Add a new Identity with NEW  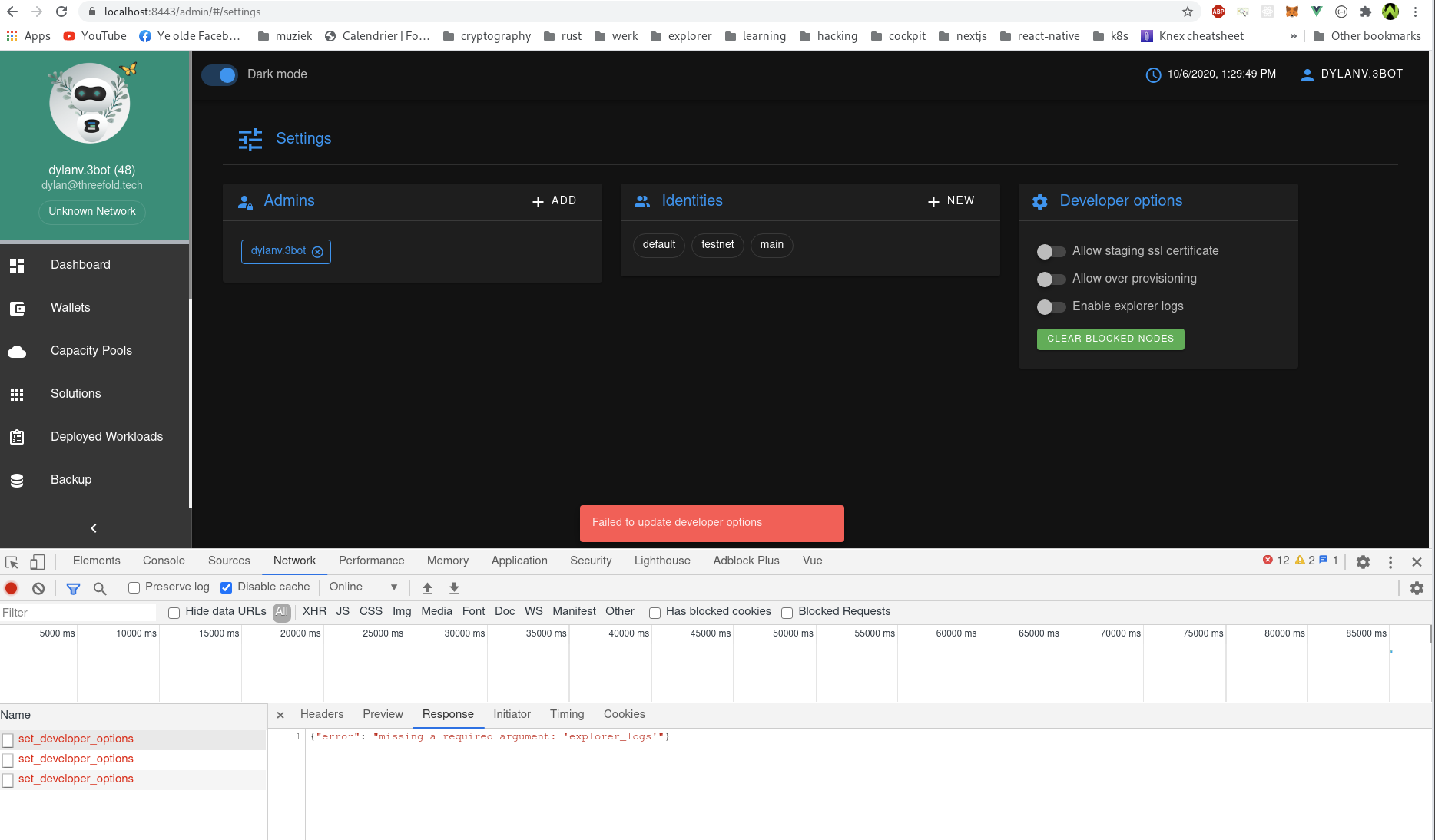(x=951, y=200)
